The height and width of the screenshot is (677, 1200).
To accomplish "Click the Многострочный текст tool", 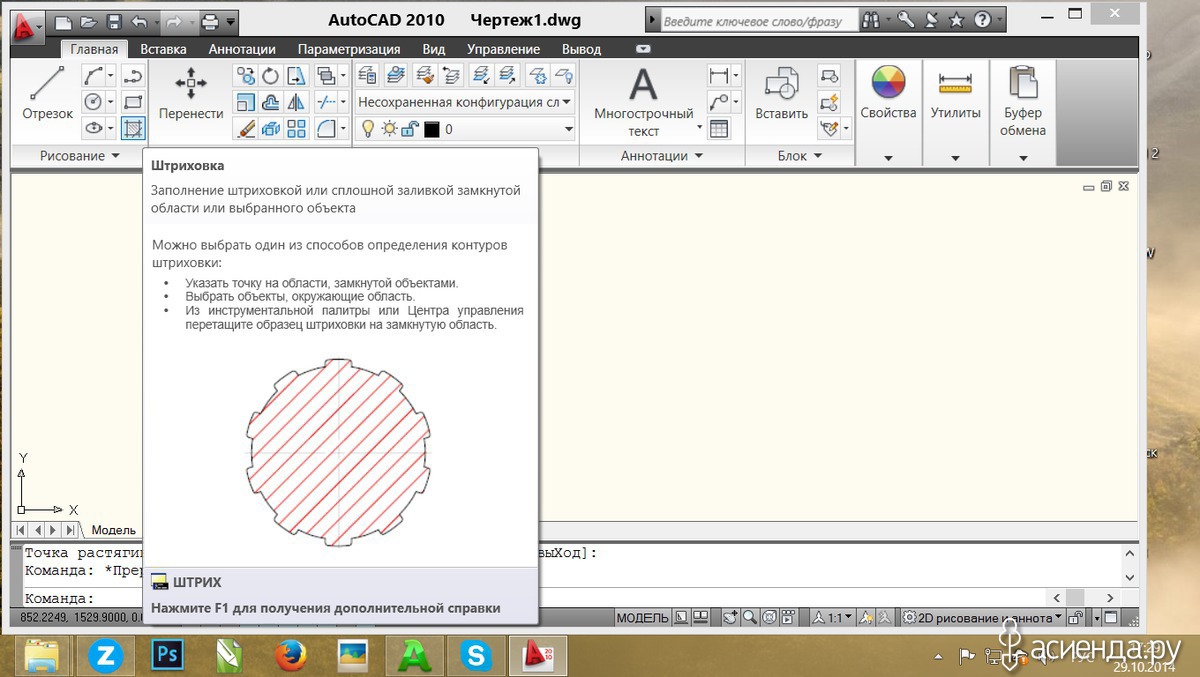I will [x=643, y=101].
